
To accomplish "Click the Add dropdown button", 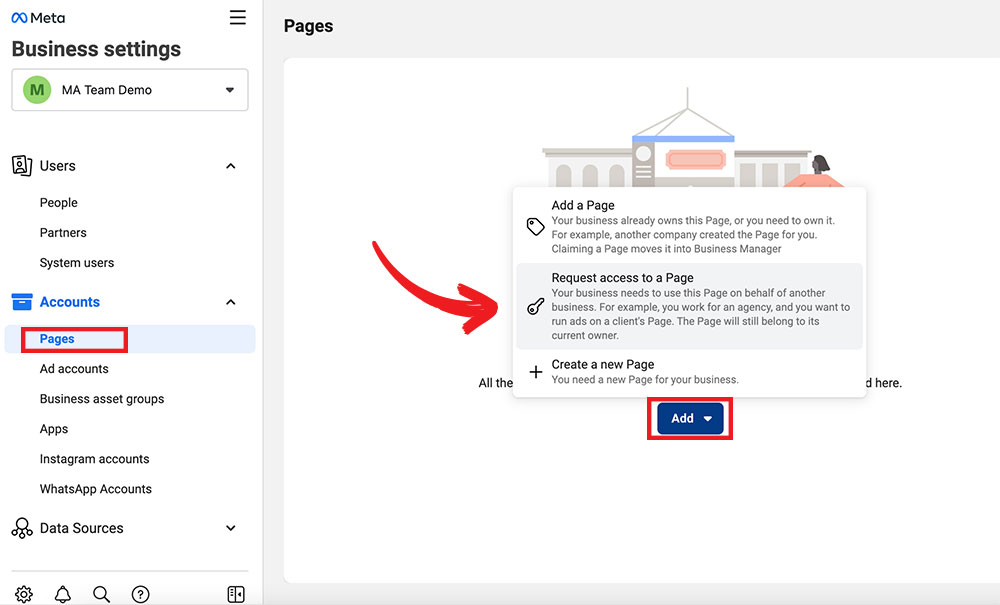I will click(691, 419).
